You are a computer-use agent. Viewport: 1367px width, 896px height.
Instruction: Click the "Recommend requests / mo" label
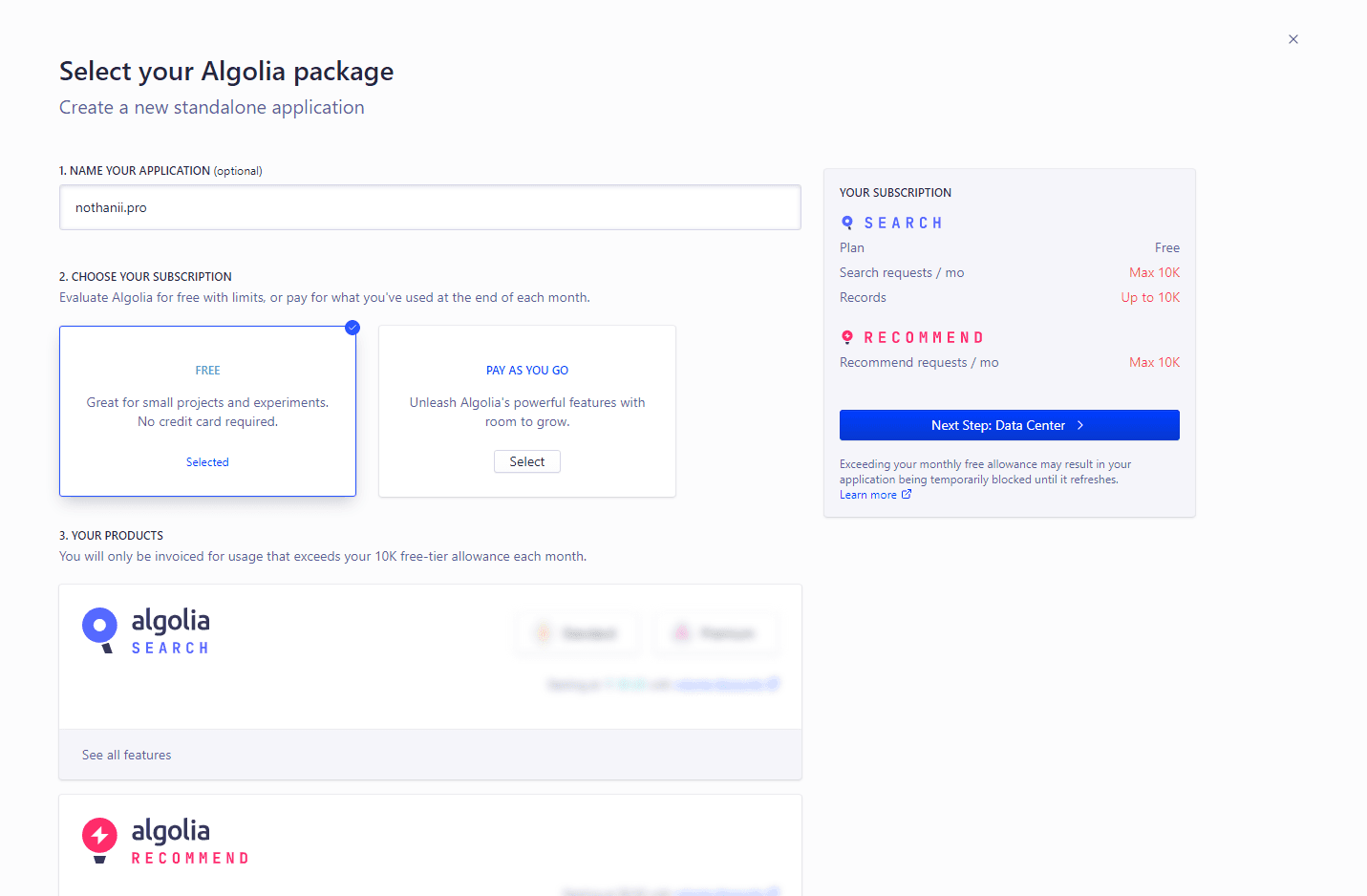coord(919,362)
